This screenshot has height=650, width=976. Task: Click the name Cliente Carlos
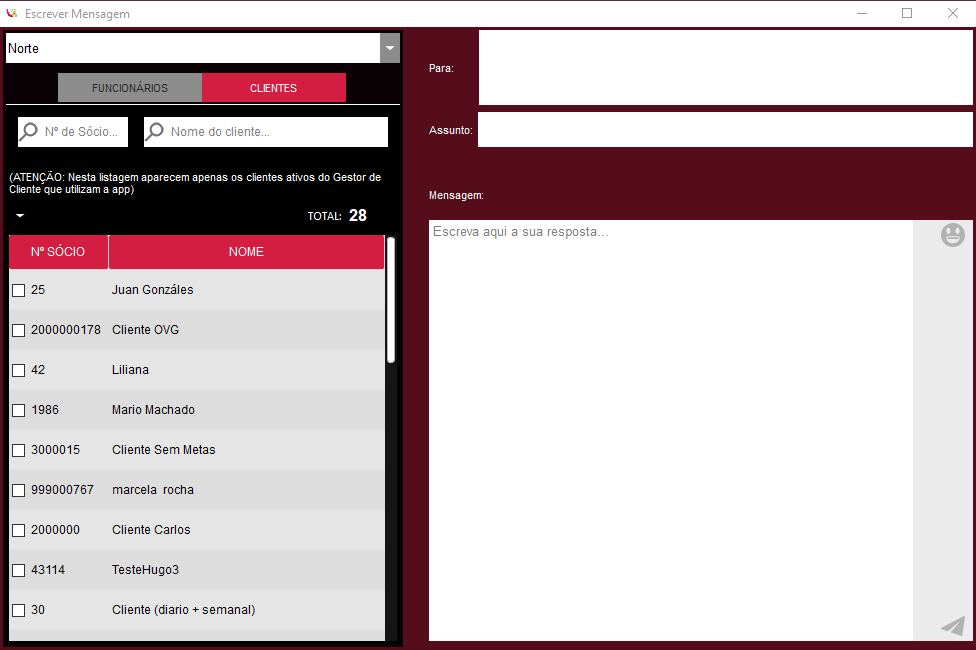[x=151, y=530]
